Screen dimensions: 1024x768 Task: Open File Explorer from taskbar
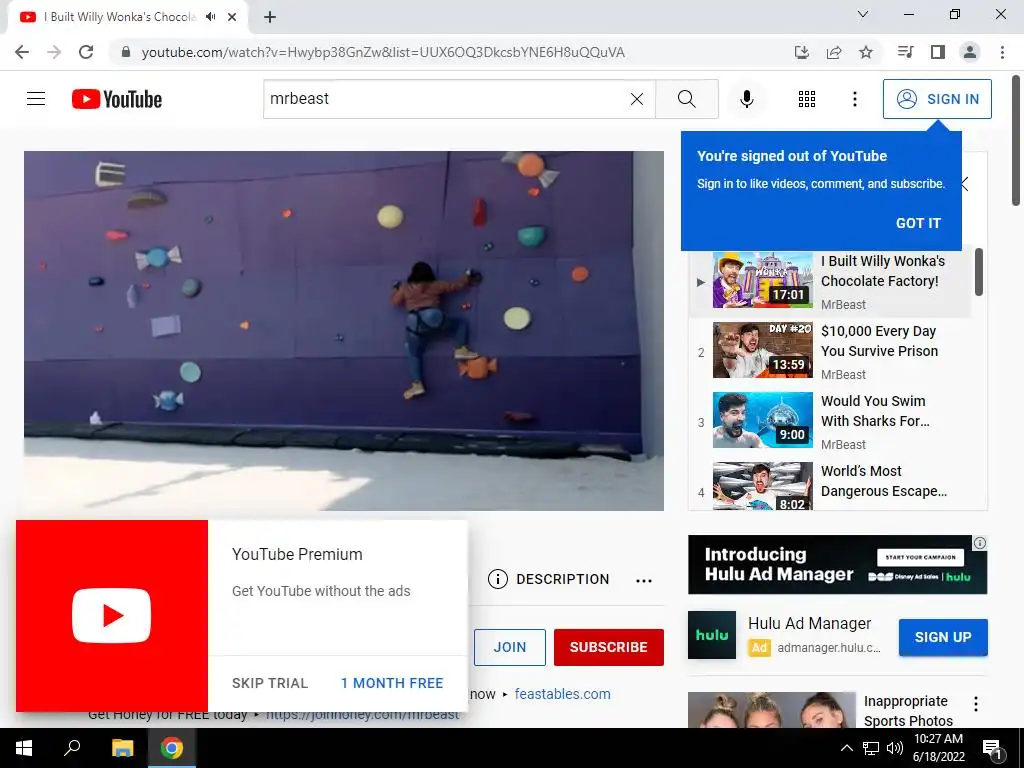(x=122, y=748)
